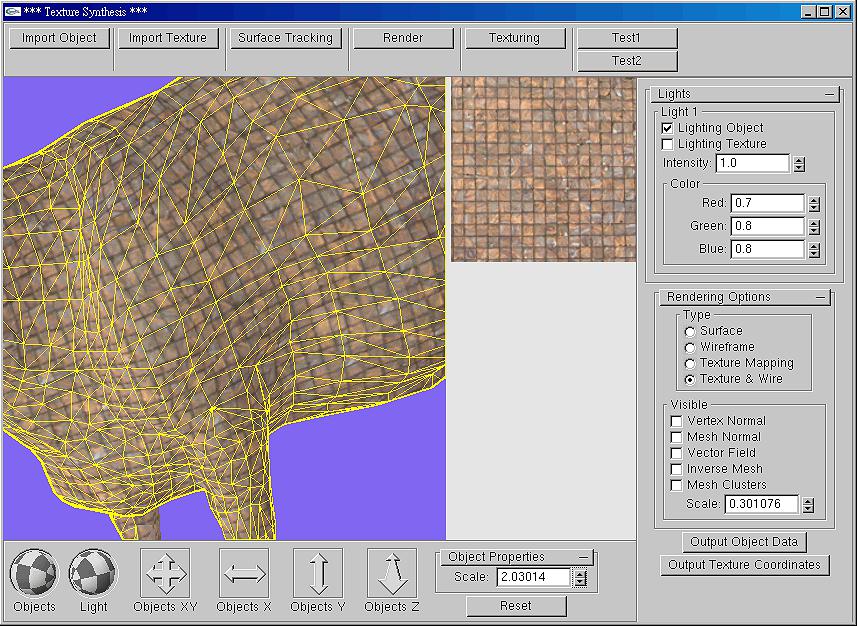
Task: Select the Objects X horizontal arrow icon
Action: 244,573
